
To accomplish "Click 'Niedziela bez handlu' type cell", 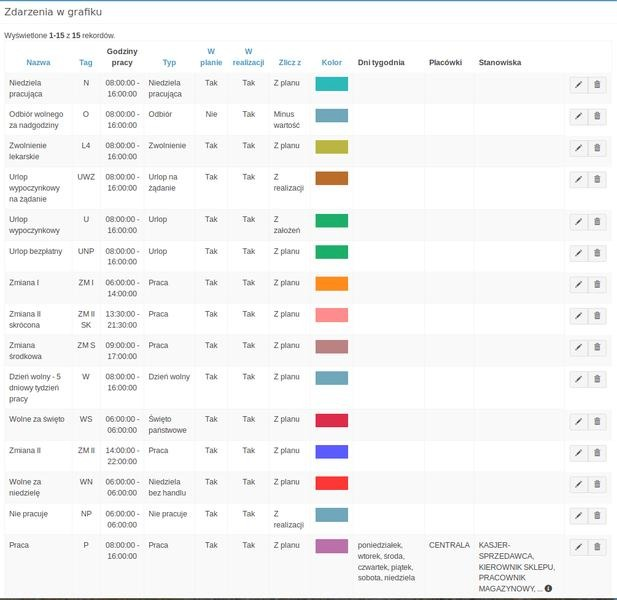I will coord(167,487).
